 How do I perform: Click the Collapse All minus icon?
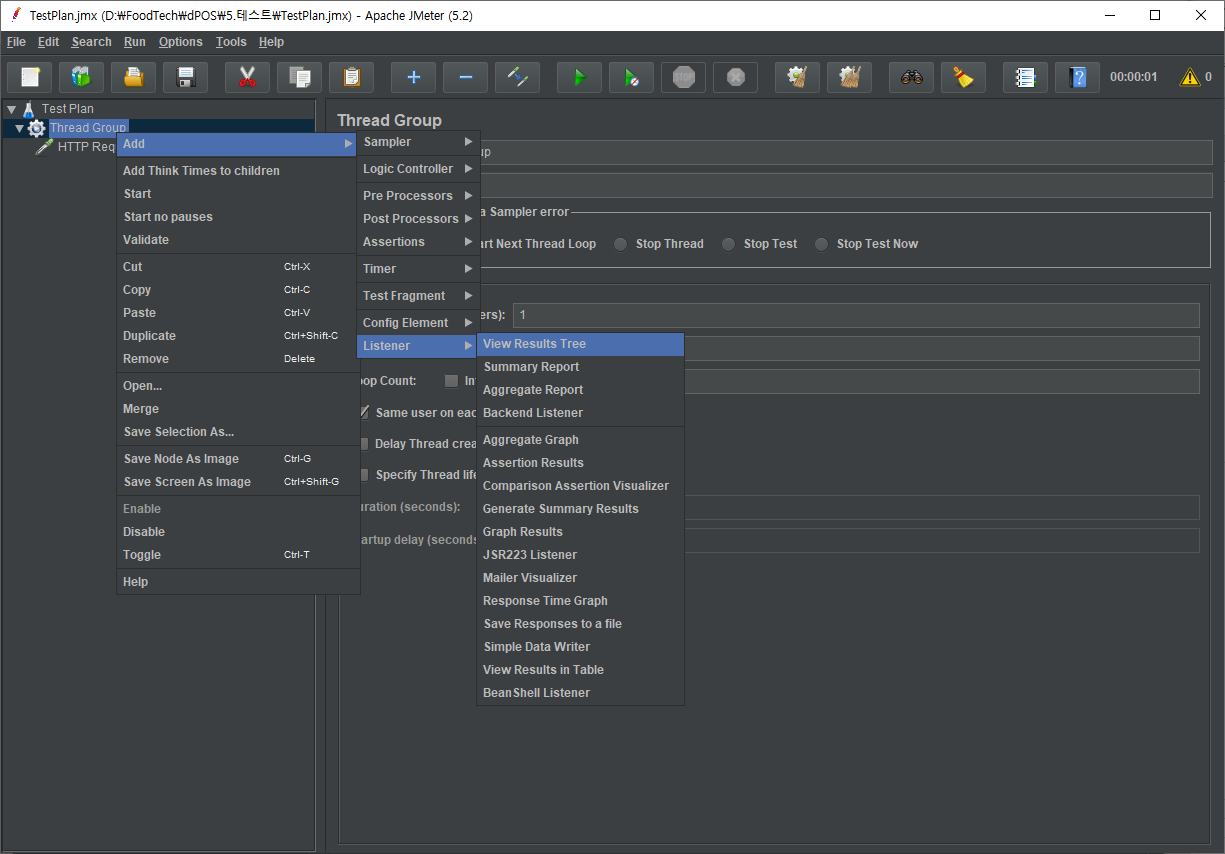click(465, 77)
